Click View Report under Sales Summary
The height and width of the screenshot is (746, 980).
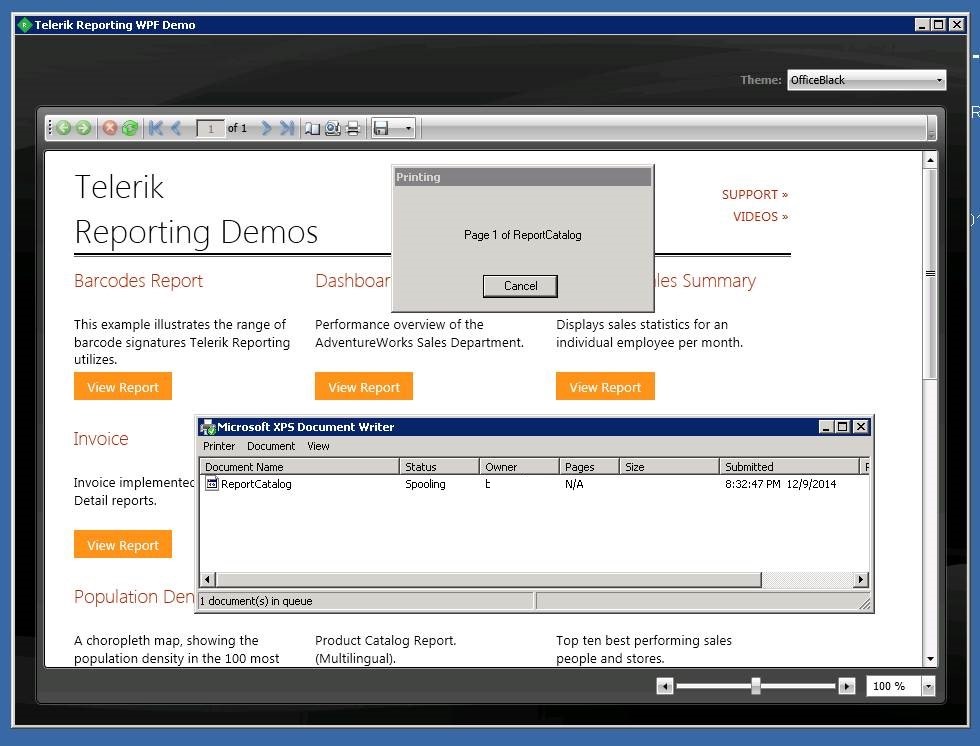605,387
